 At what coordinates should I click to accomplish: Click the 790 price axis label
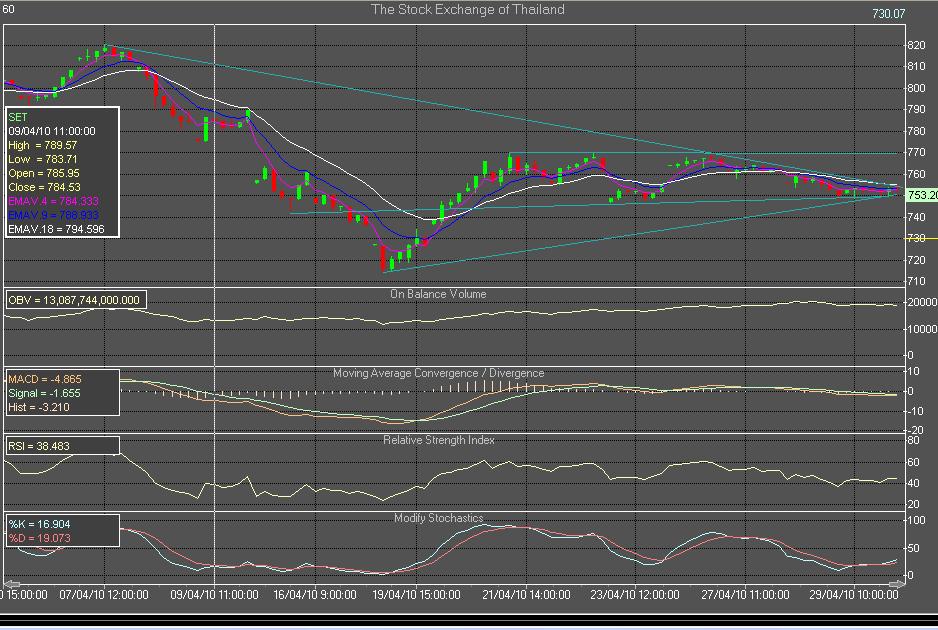(916, 109)
